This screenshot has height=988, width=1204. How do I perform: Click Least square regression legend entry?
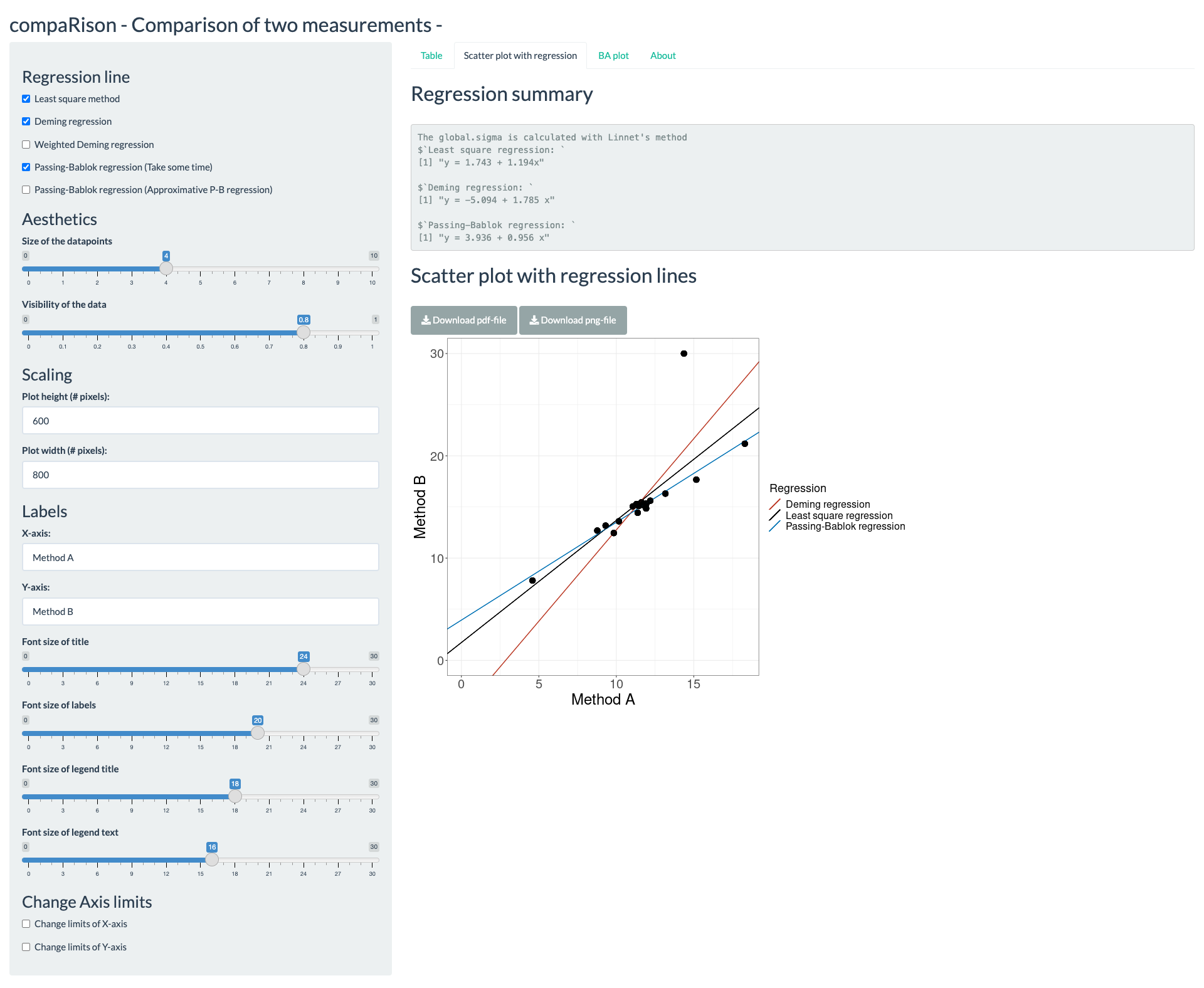coord(831,515)
